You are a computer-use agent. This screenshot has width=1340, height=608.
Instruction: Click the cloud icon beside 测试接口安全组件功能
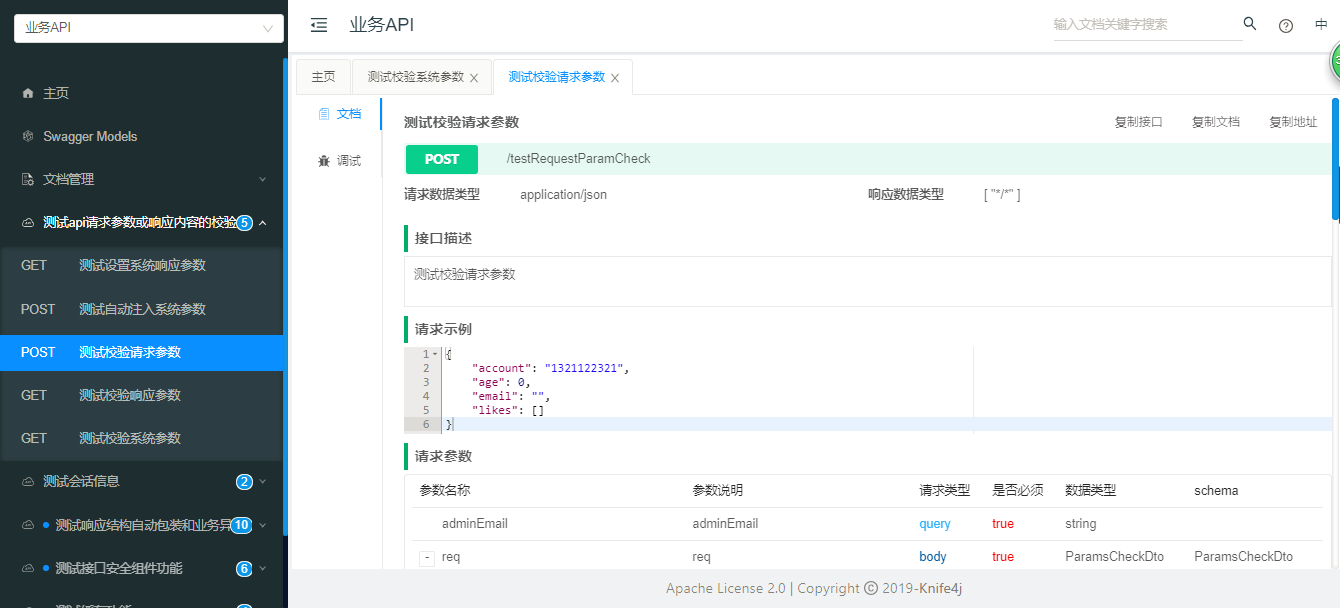point(28,568)
